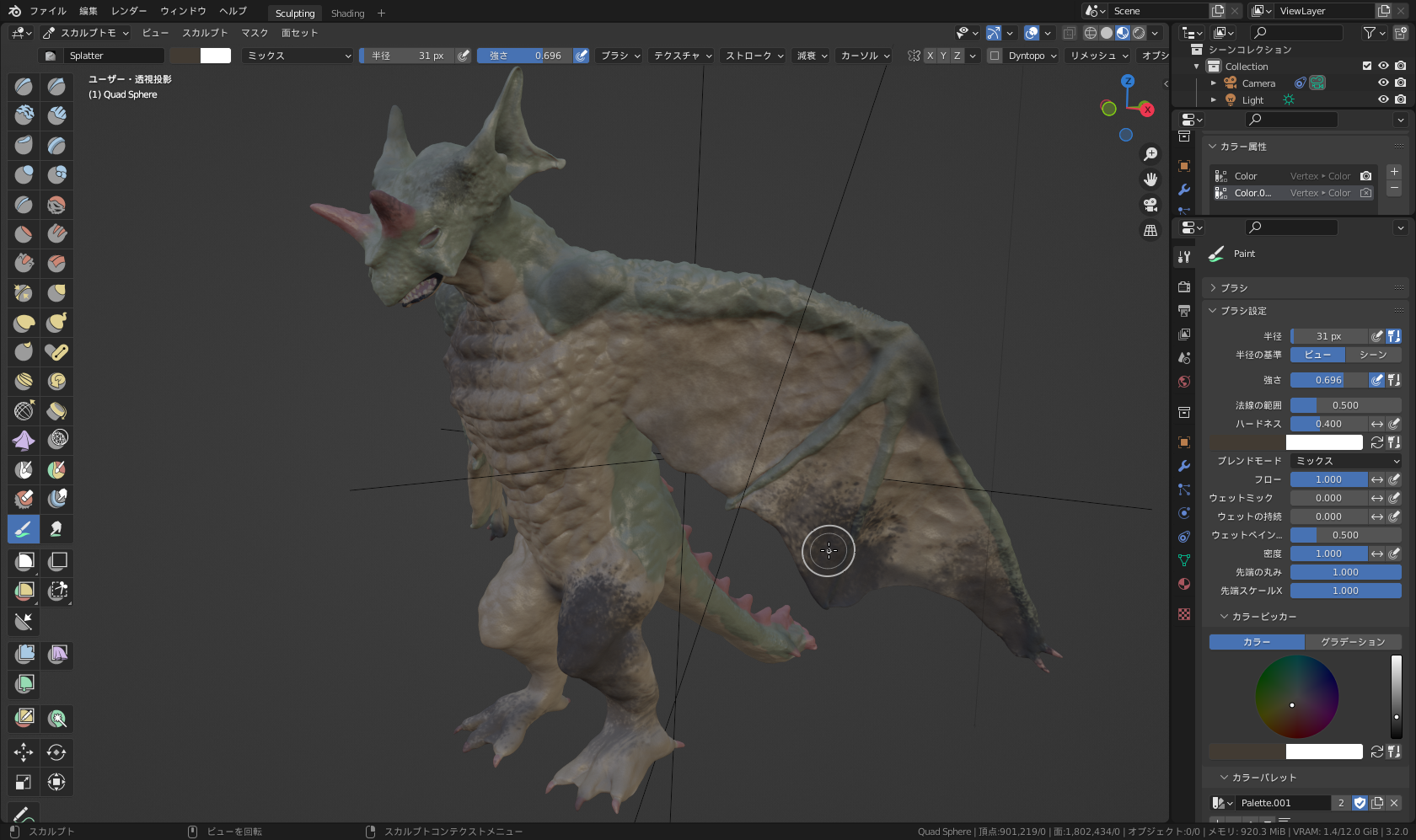This screenshot has height=840, width=1416.
Task: Select the active Paint brush tool
Action: 24,529
